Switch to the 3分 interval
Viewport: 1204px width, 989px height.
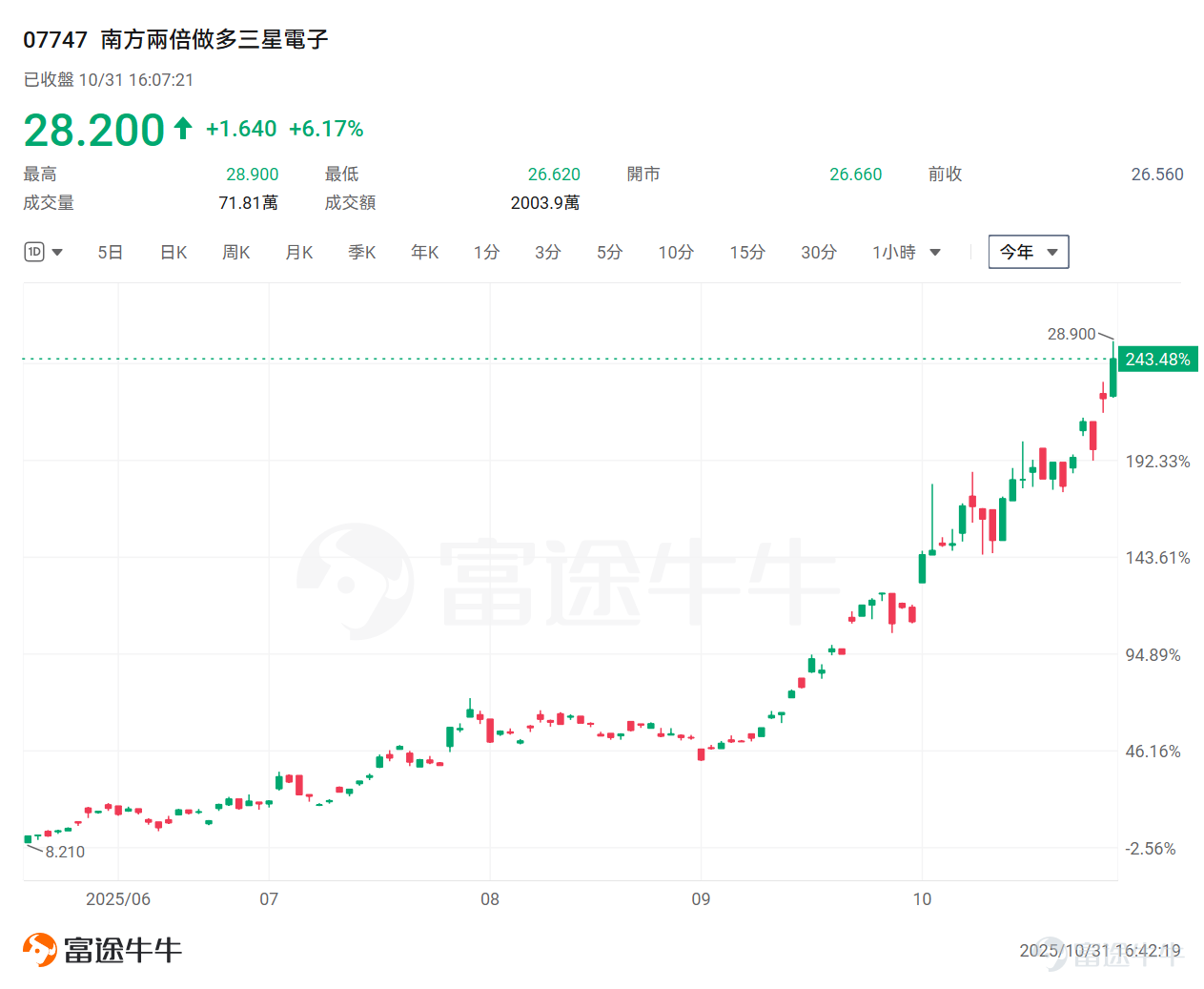click(547, 253)
